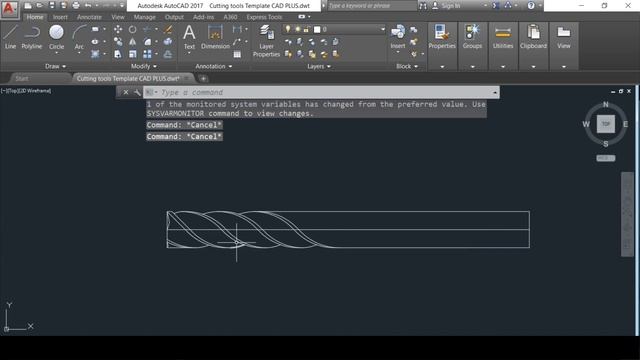This screenshot has height=360, width=640.
Task: Click the Insert block icon
Action: pyautogui.click(x=398, y=37)
